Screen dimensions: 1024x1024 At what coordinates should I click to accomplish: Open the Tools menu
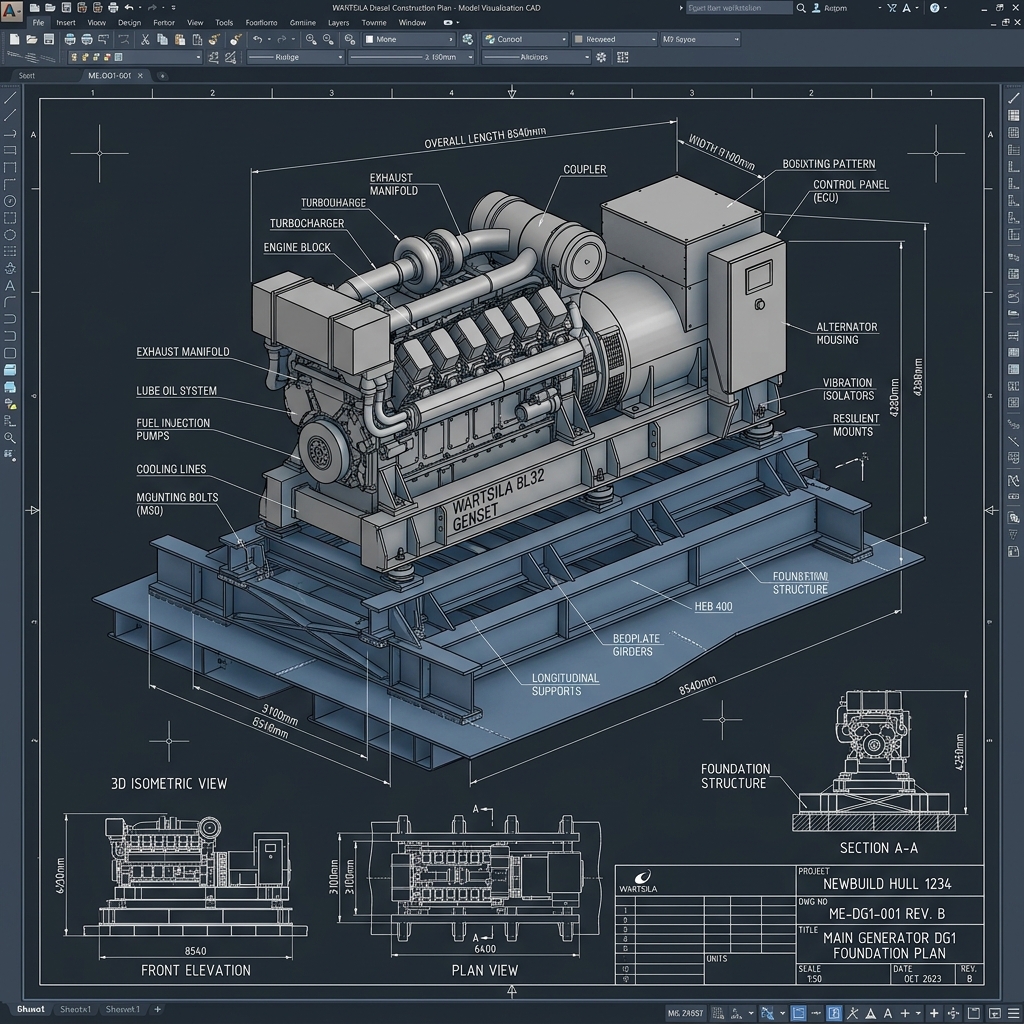(x=224, y=22)
